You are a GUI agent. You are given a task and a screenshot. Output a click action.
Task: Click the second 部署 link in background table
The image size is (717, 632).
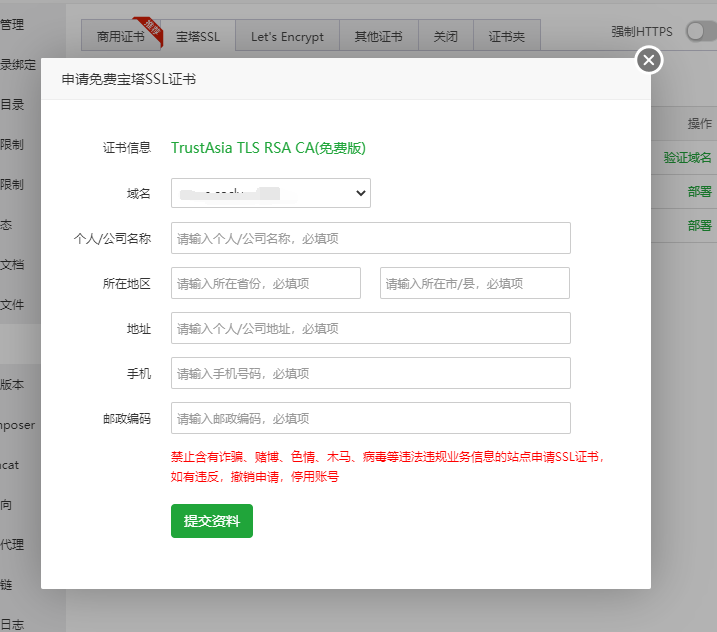[x=700, y=225]
